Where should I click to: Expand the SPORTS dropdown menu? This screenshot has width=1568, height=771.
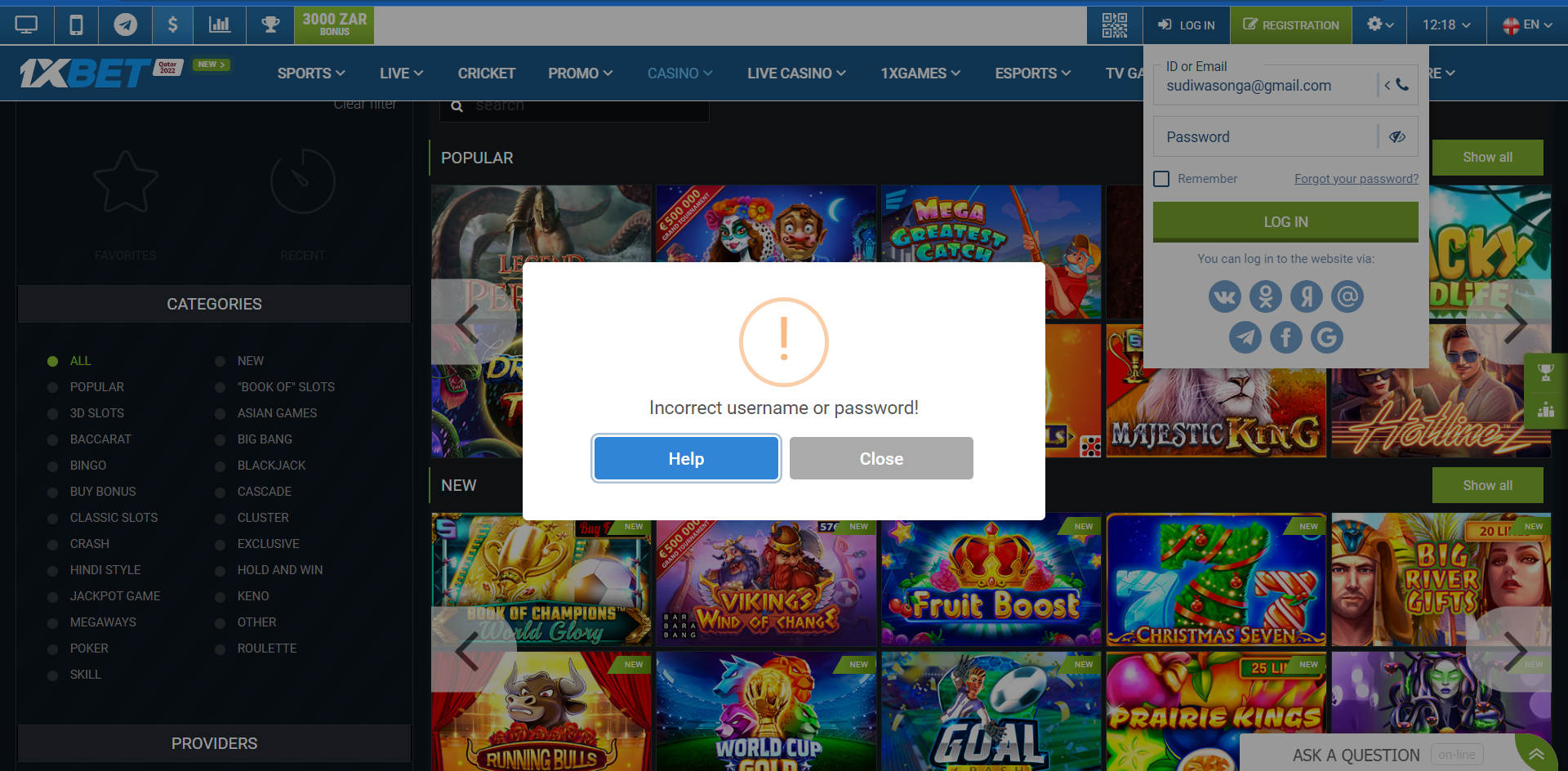311,74
